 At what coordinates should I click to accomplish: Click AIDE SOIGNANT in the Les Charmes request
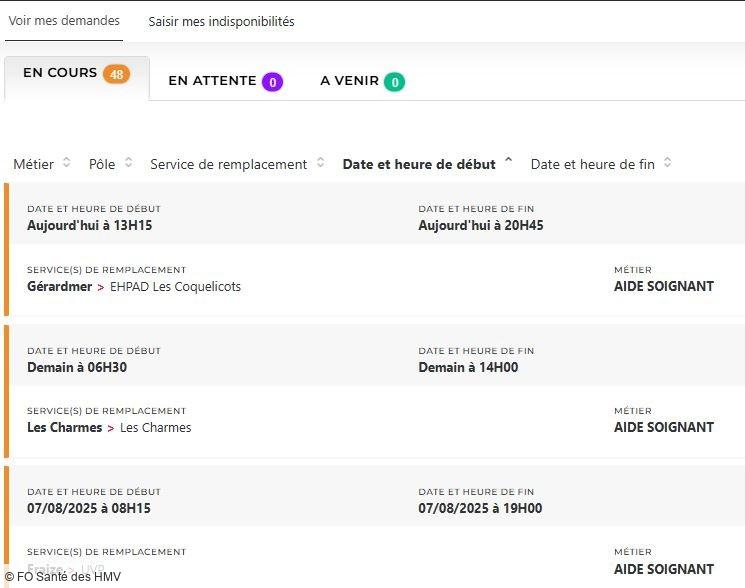tap(663, 427)
